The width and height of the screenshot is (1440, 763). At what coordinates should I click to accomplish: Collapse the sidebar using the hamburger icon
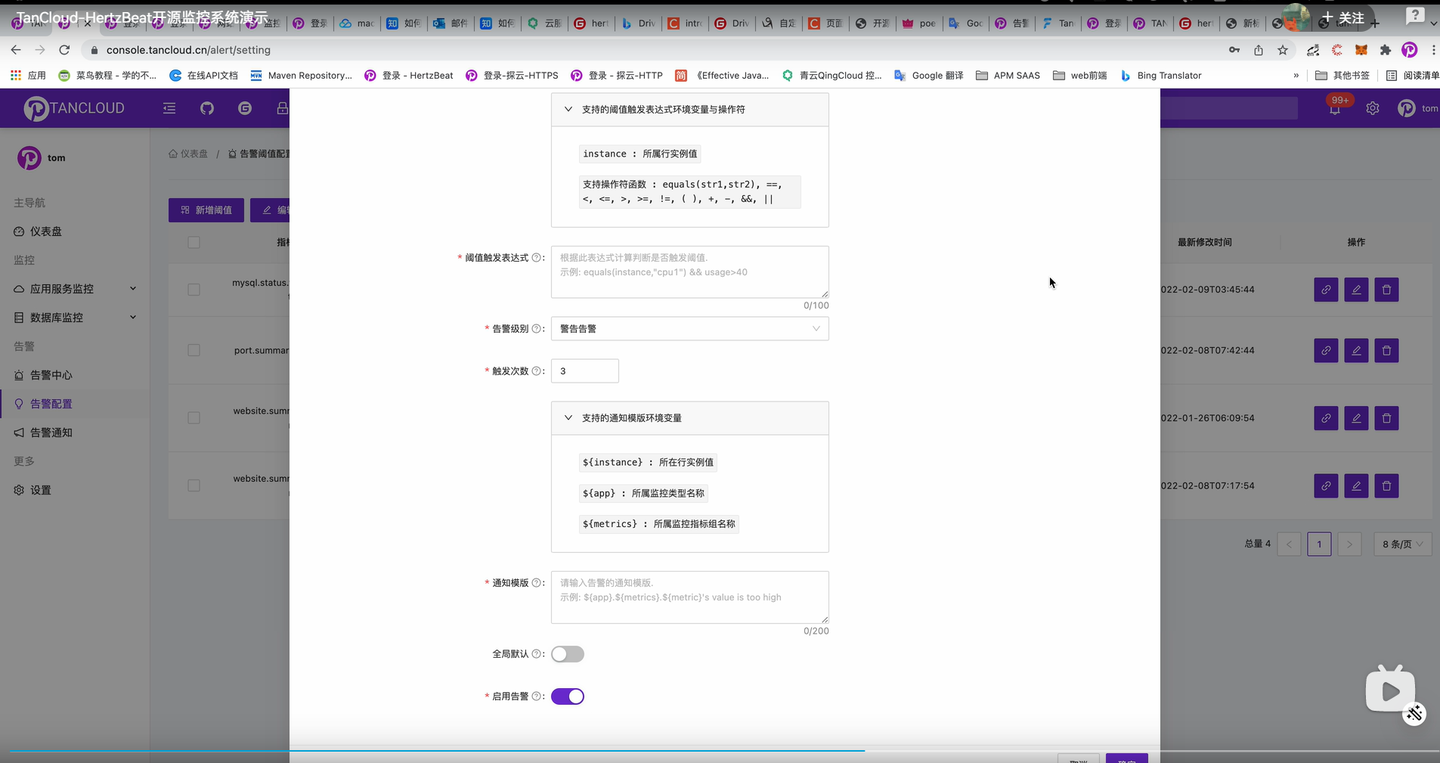[169, 108]
